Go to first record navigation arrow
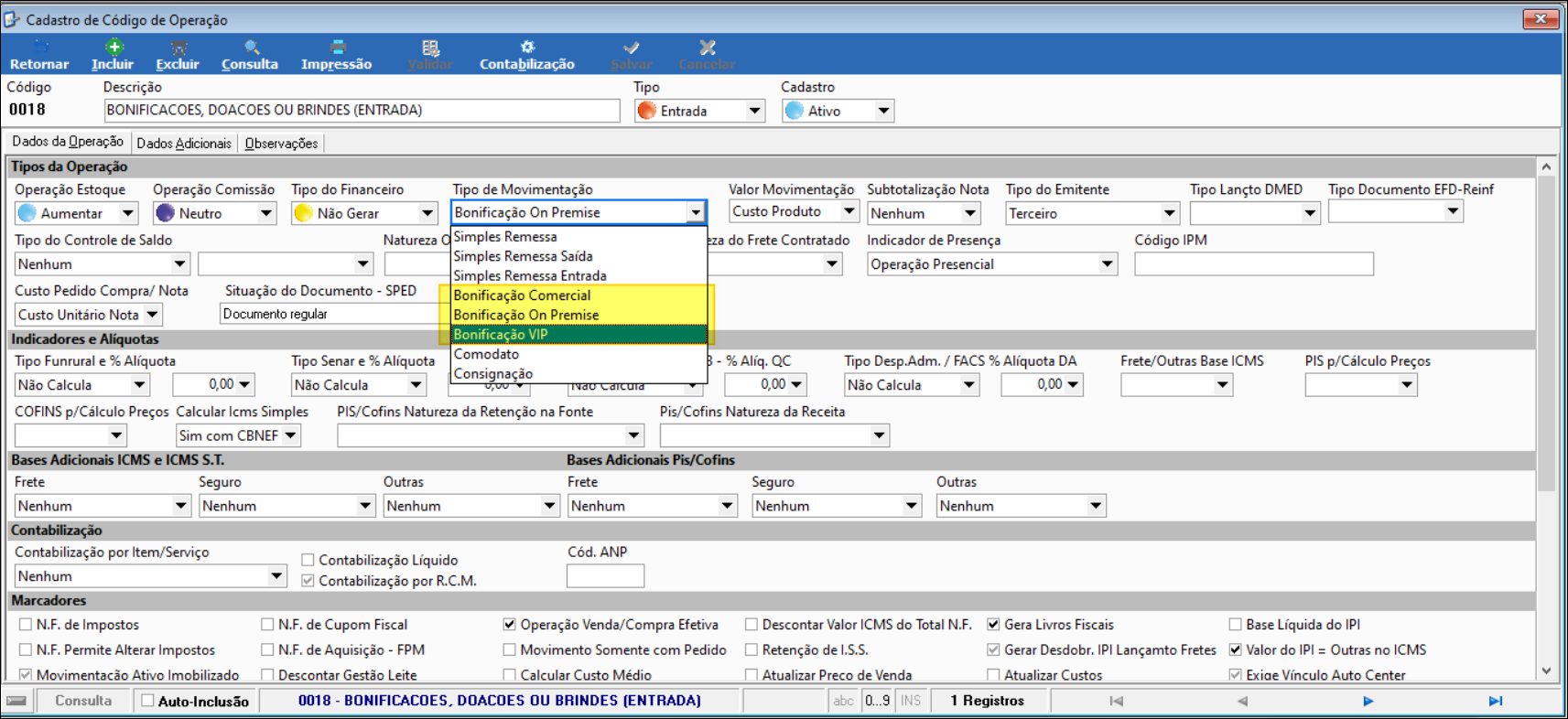The height and width of the screenshot is (719, 1568). [x=1116, y=701]
